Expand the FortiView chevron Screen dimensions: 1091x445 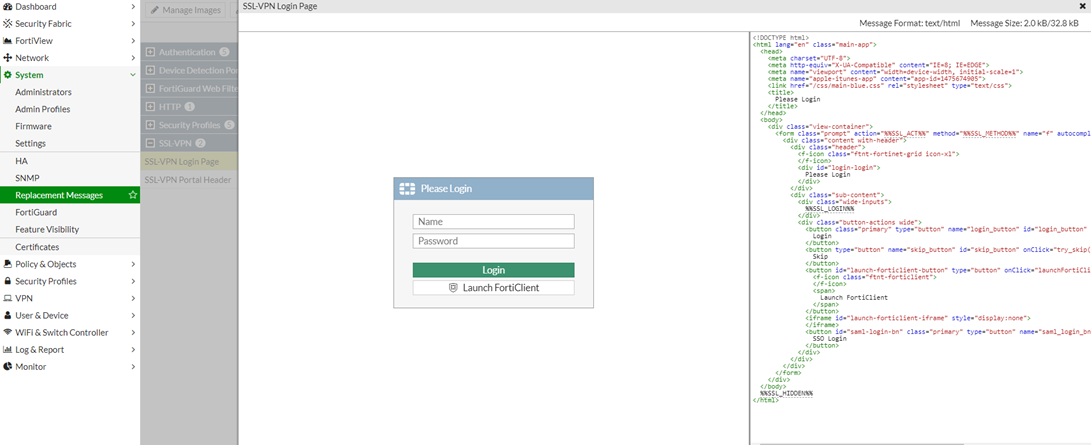(x=133, y=41)
